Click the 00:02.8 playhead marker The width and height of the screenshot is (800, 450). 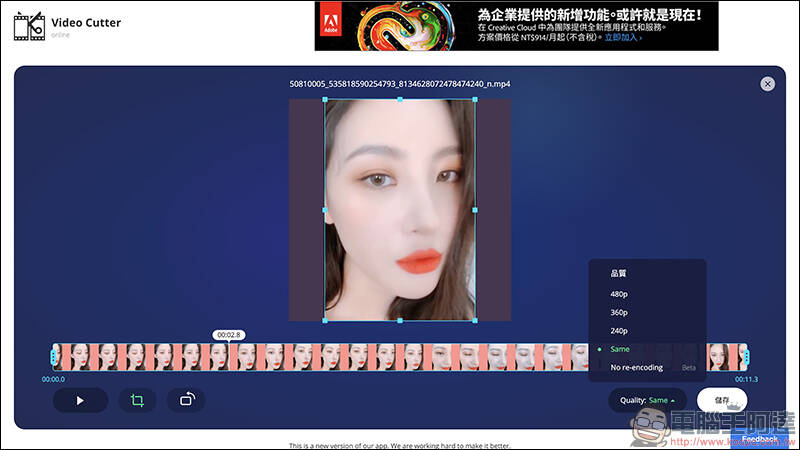coord(229,335)
